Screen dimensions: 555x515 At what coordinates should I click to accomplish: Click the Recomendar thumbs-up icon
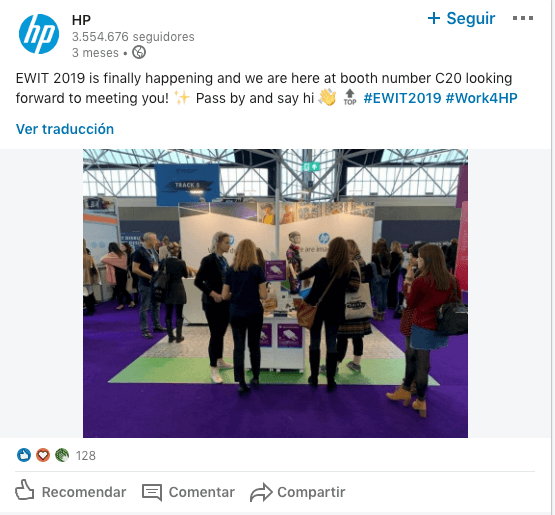(24, 490)
